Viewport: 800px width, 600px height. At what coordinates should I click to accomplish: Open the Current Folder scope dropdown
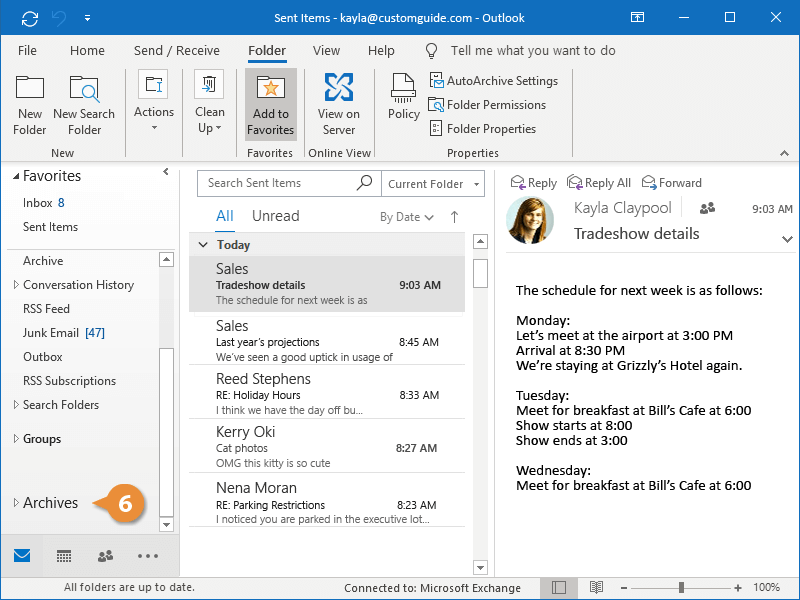tap(433, 184)
